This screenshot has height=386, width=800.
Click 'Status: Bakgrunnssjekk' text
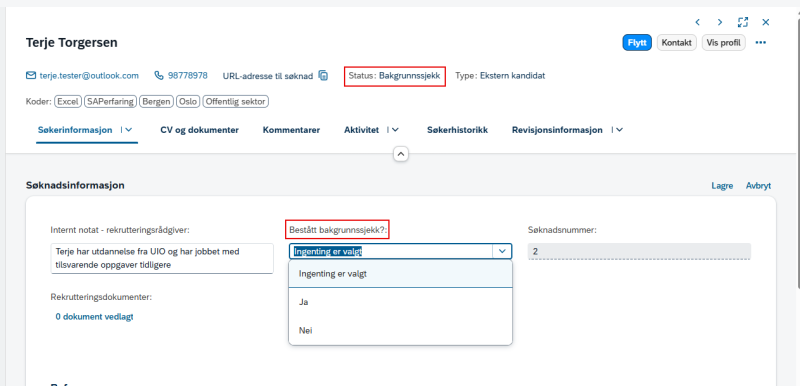394,75
